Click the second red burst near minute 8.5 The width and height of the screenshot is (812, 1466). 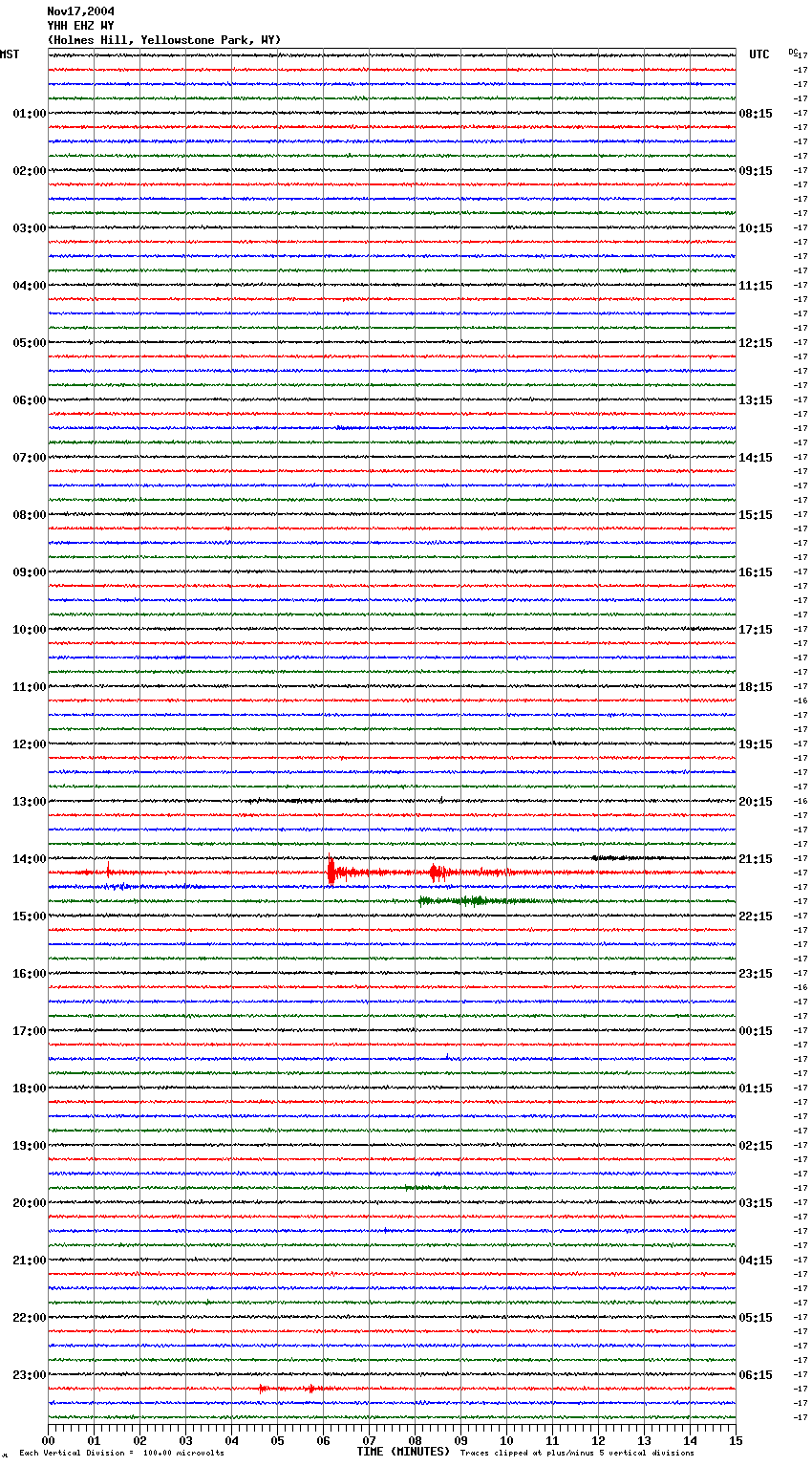437,872
